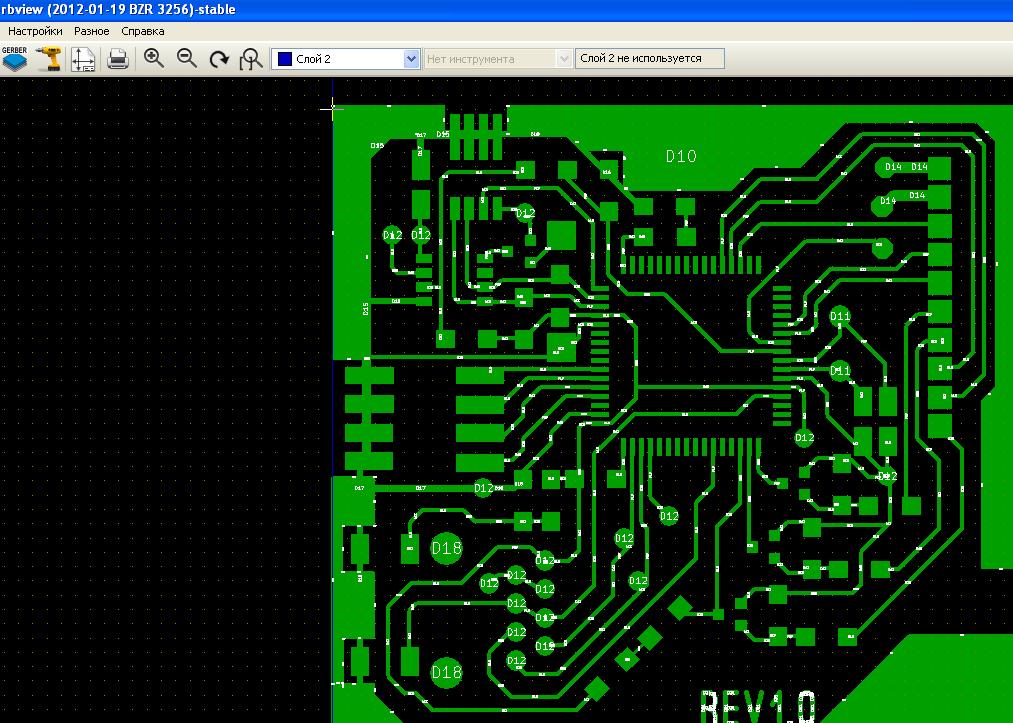1013x723 pixels.
Task: Open the Нет инструмента tool dropdown arrow
Action: pos(564,59)
